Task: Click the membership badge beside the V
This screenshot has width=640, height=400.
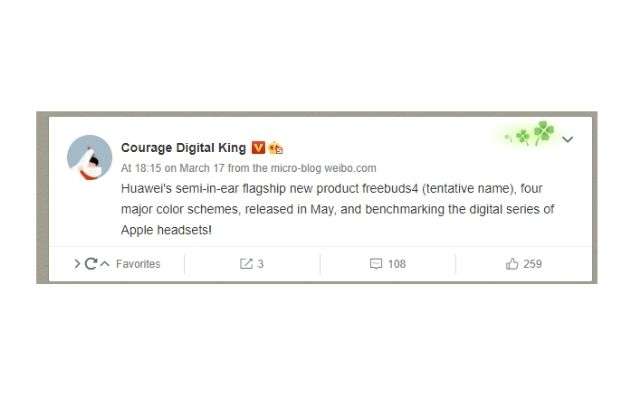Action: [x=276, y=148]
